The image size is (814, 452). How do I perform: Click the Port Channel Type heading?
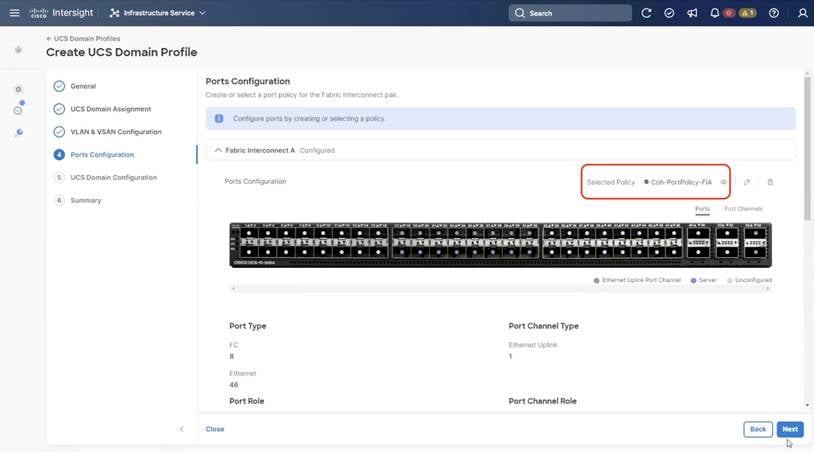[x=544, y=326]
